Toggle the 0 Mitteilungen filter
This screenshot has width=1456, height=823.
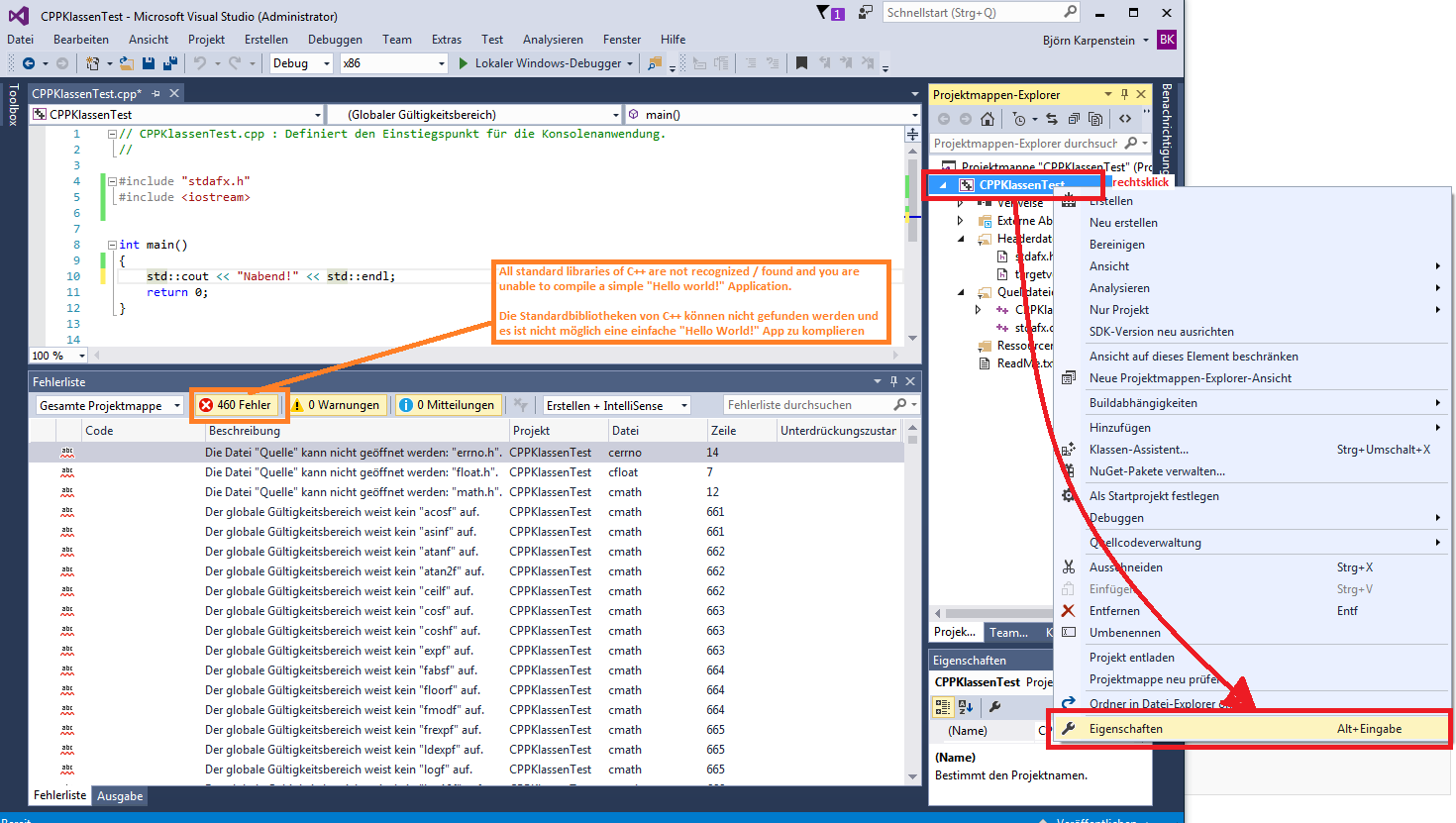pyautogui.click(x=447, y=405)
